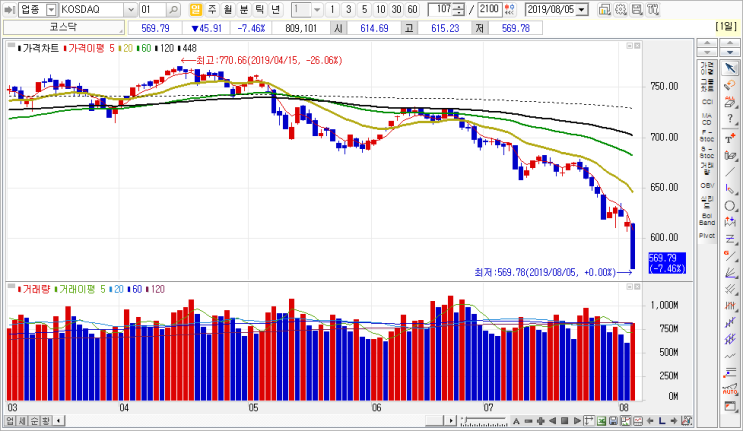Select the 5 interval button
The height and width of the screenshot is (431, 743).
coord(364,9)
